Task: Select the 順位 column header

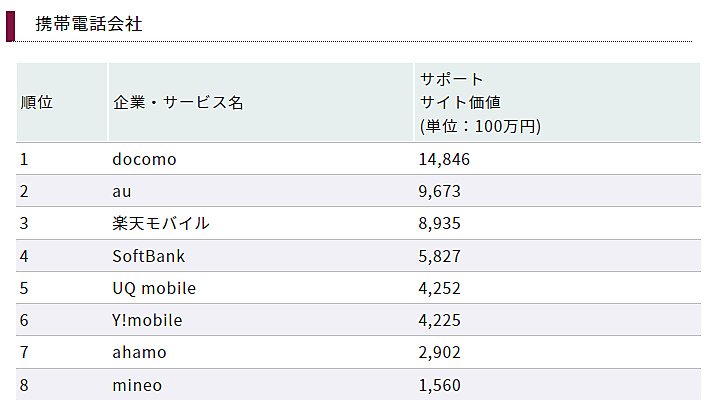Action: pyautogui.click(x=36, y=103)
